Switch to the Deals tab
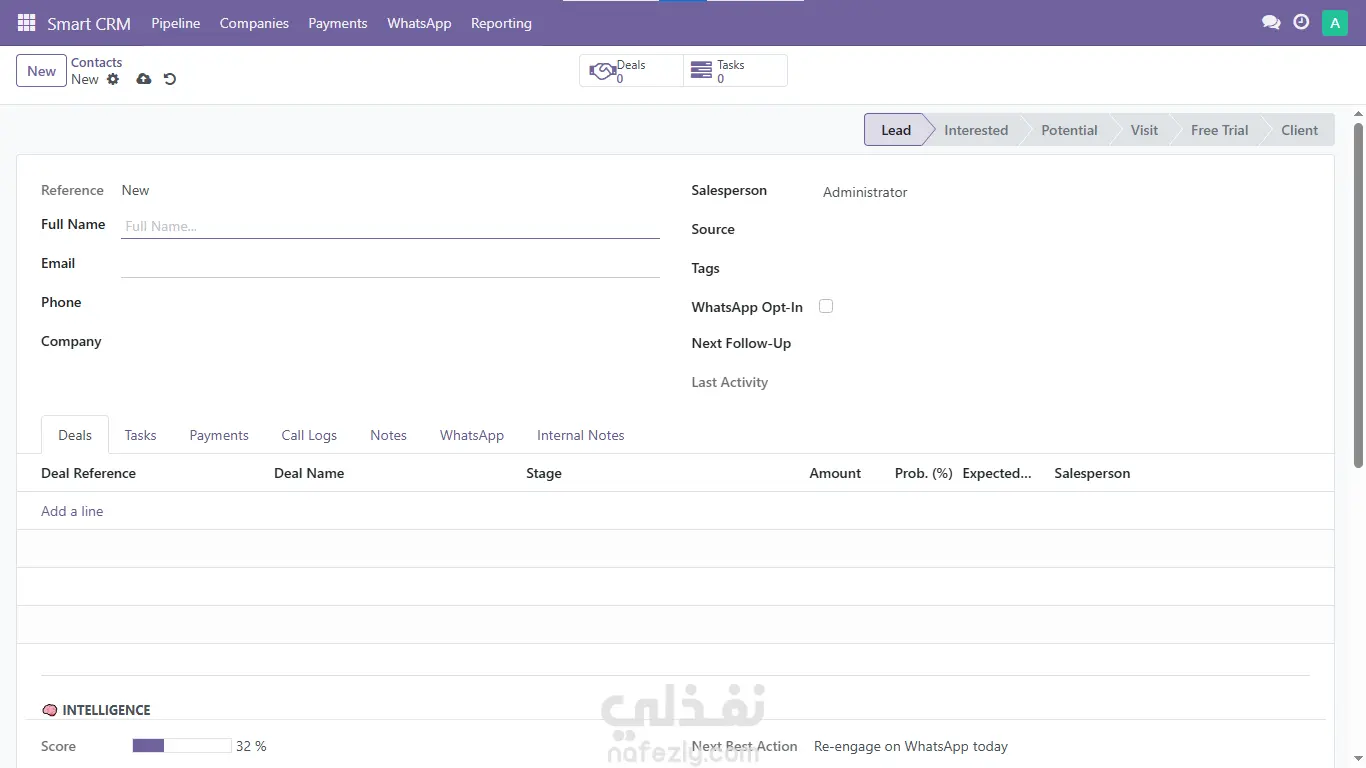Image resolution: width=1366 pixels, height=768 pixels. coord(75,435)
